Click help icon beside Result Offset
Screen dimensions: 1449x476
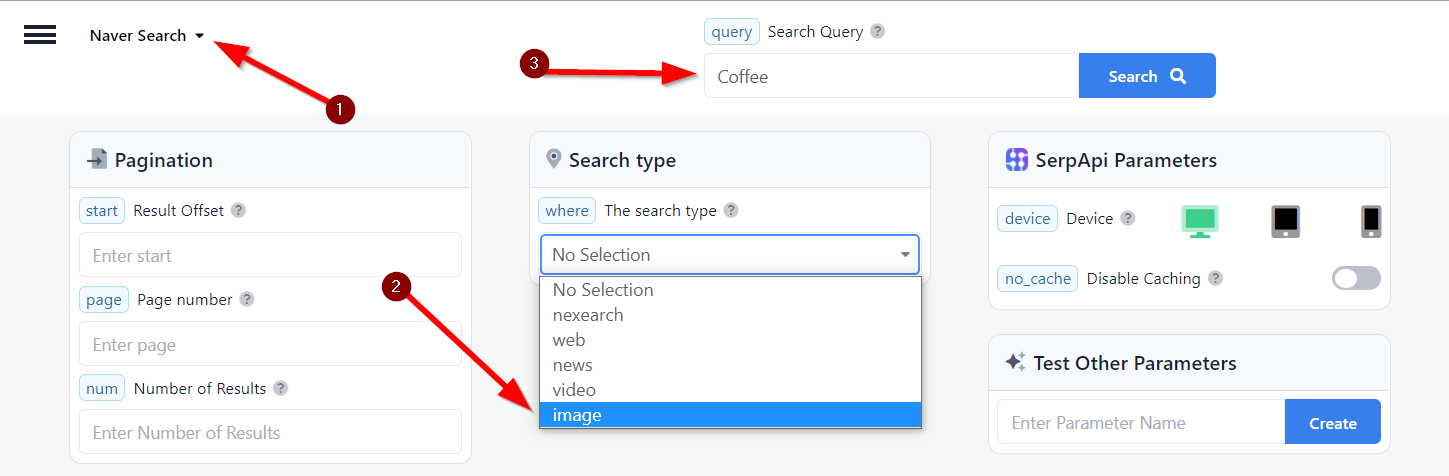238,210
